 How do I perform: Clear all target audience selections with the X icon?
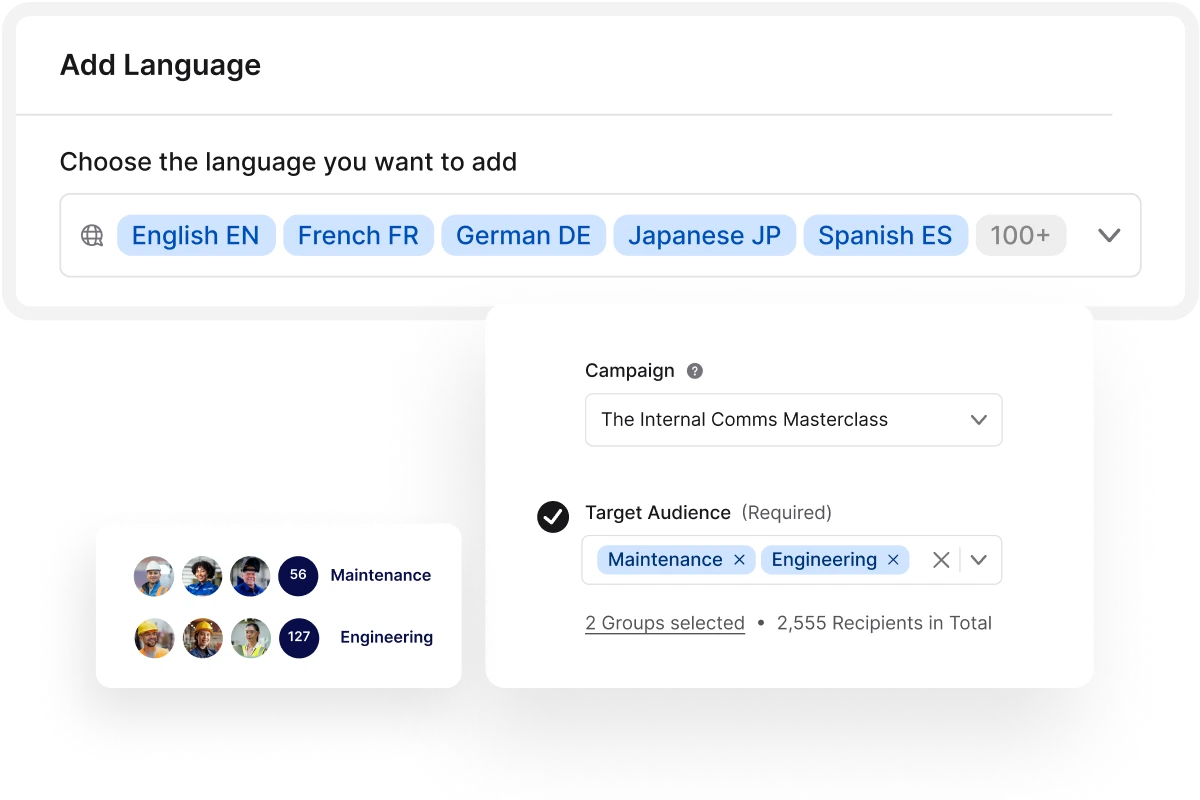940,560
